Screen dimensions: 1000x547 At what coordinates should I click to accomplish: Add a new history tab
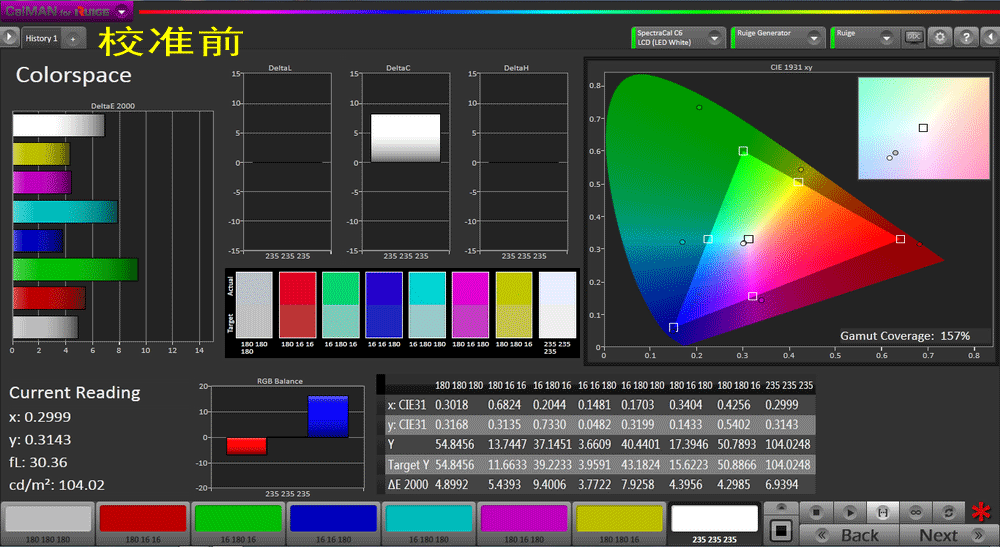point(73,38)
